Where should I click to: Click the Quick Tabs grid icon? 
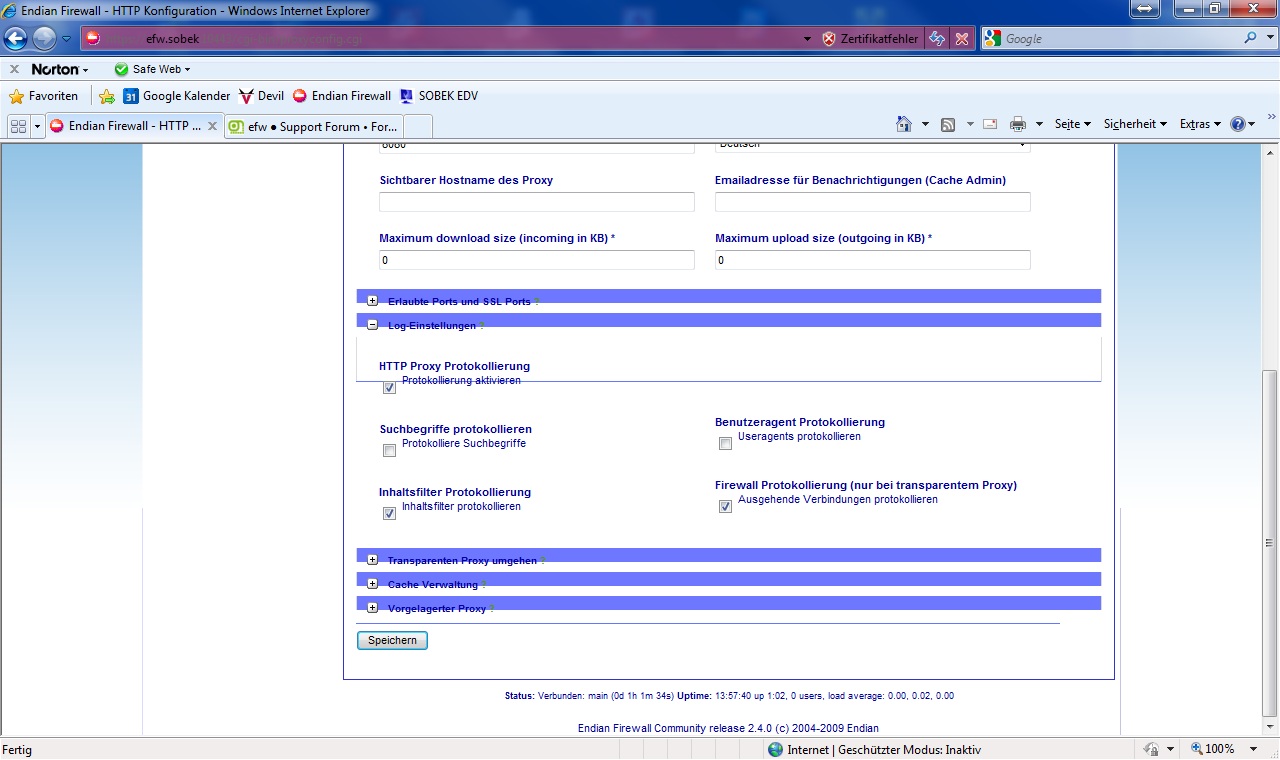pos(18,126)
